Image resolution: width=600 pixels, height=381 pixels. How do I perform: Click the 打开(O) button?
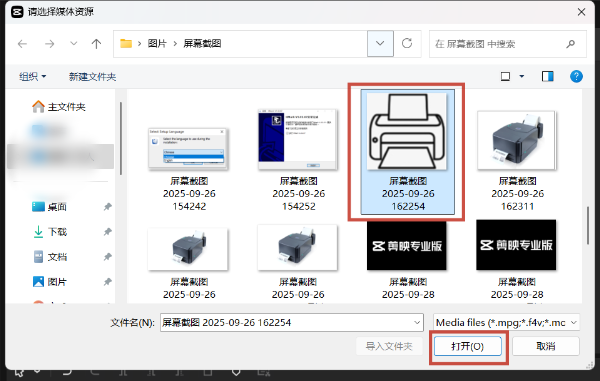[x=468, y=346]
